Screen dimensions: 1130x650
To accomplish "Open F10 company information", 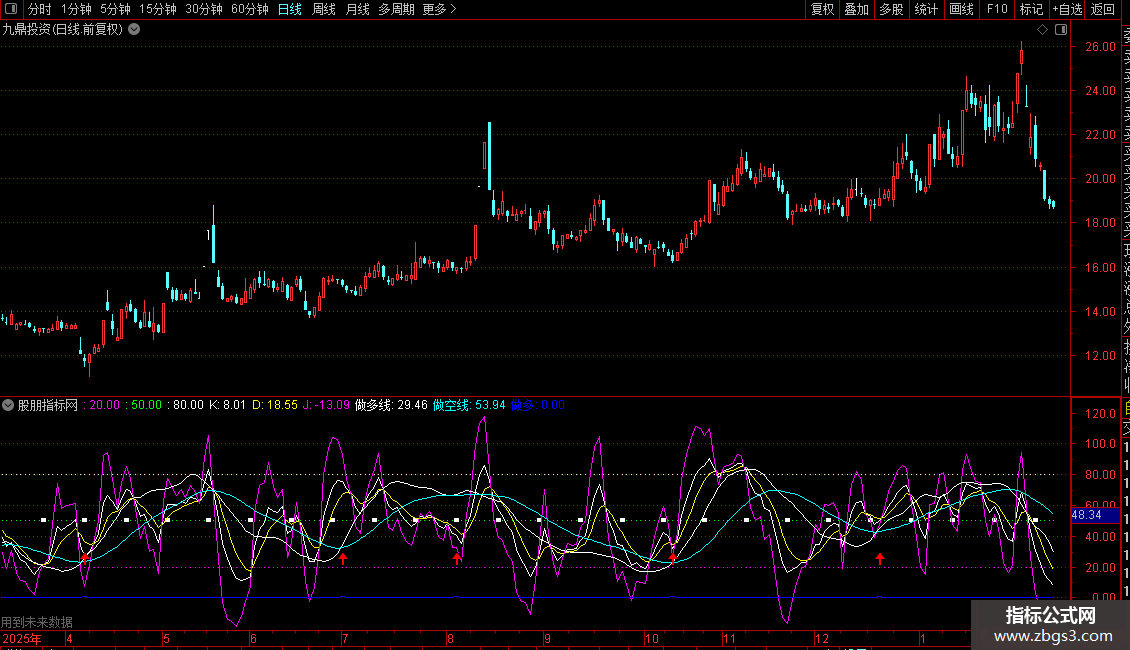I will click(x=997, y=9).
